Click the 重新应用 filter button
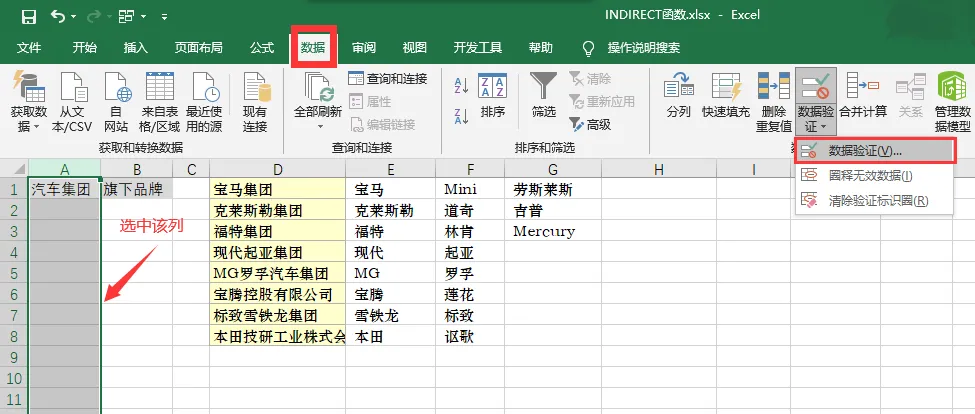 pos(602,101)
